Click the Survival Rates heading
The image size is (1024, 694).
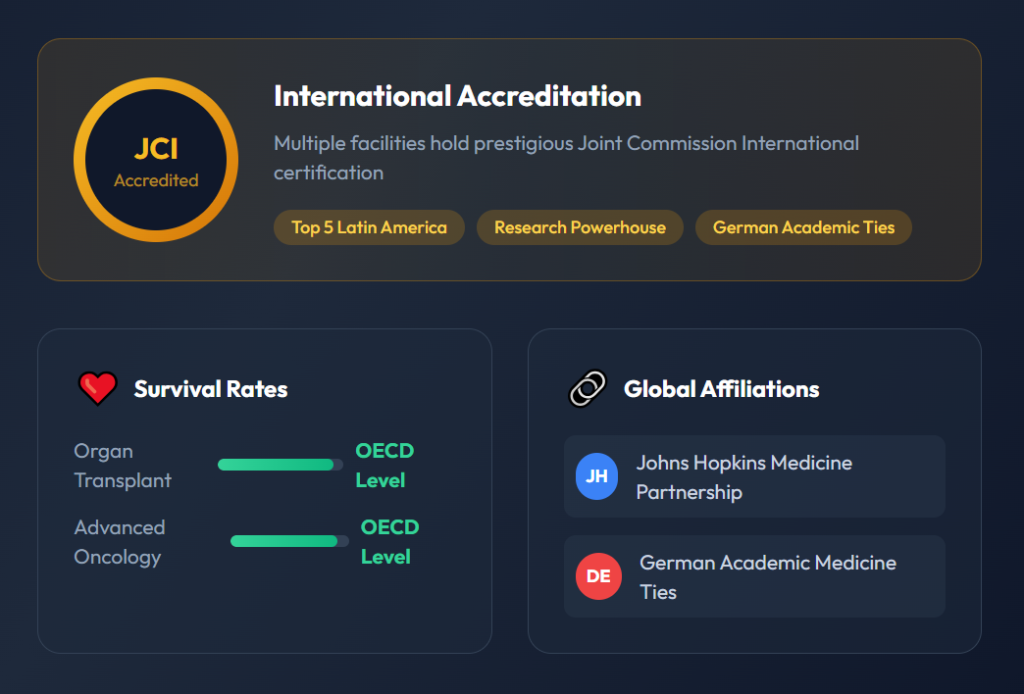(211, 389)
